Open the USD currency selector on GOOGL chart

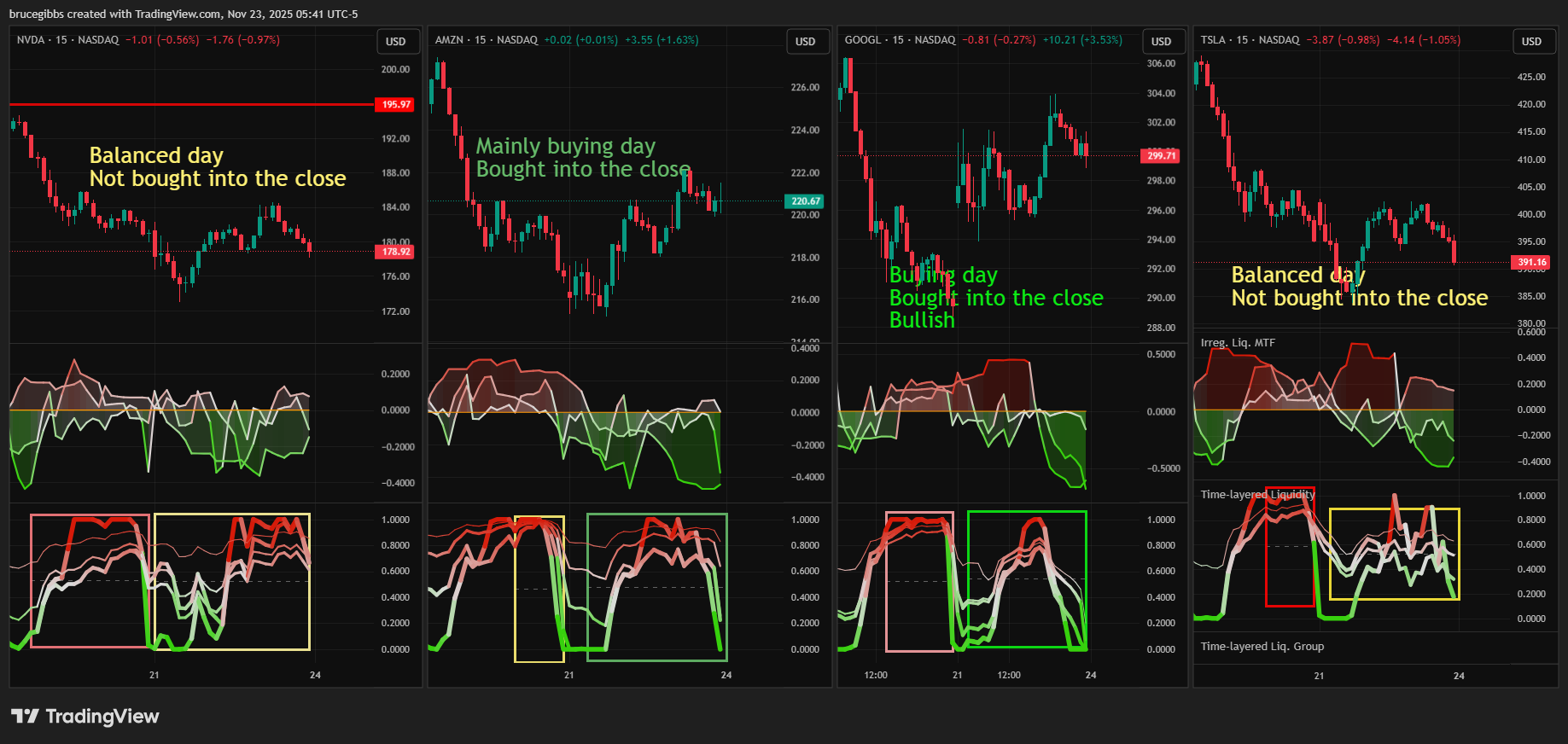[1161, 42]
